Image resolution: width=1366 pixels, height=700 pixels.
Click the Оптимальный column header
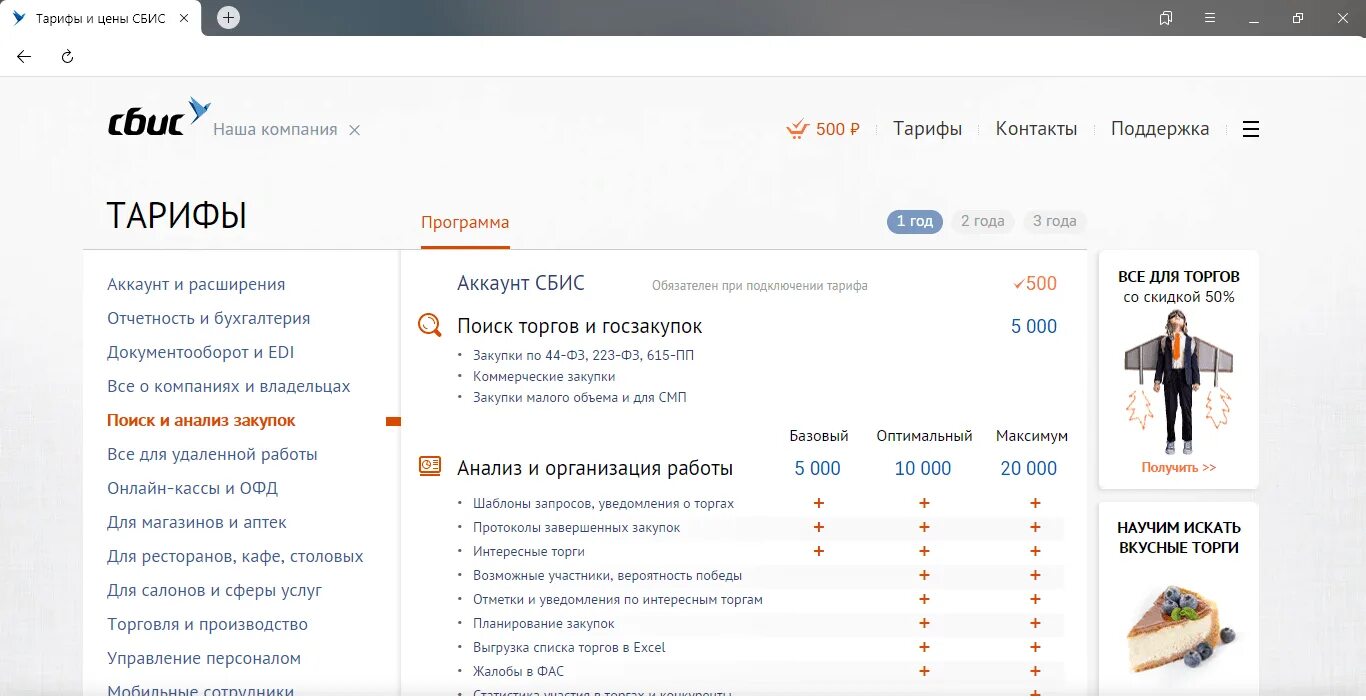click(924, 436)
